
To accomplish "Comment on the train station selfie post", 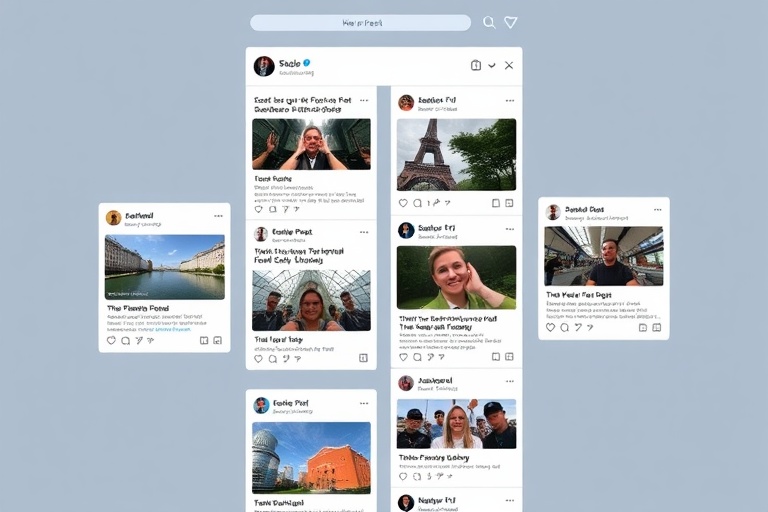I will point(564,327).
